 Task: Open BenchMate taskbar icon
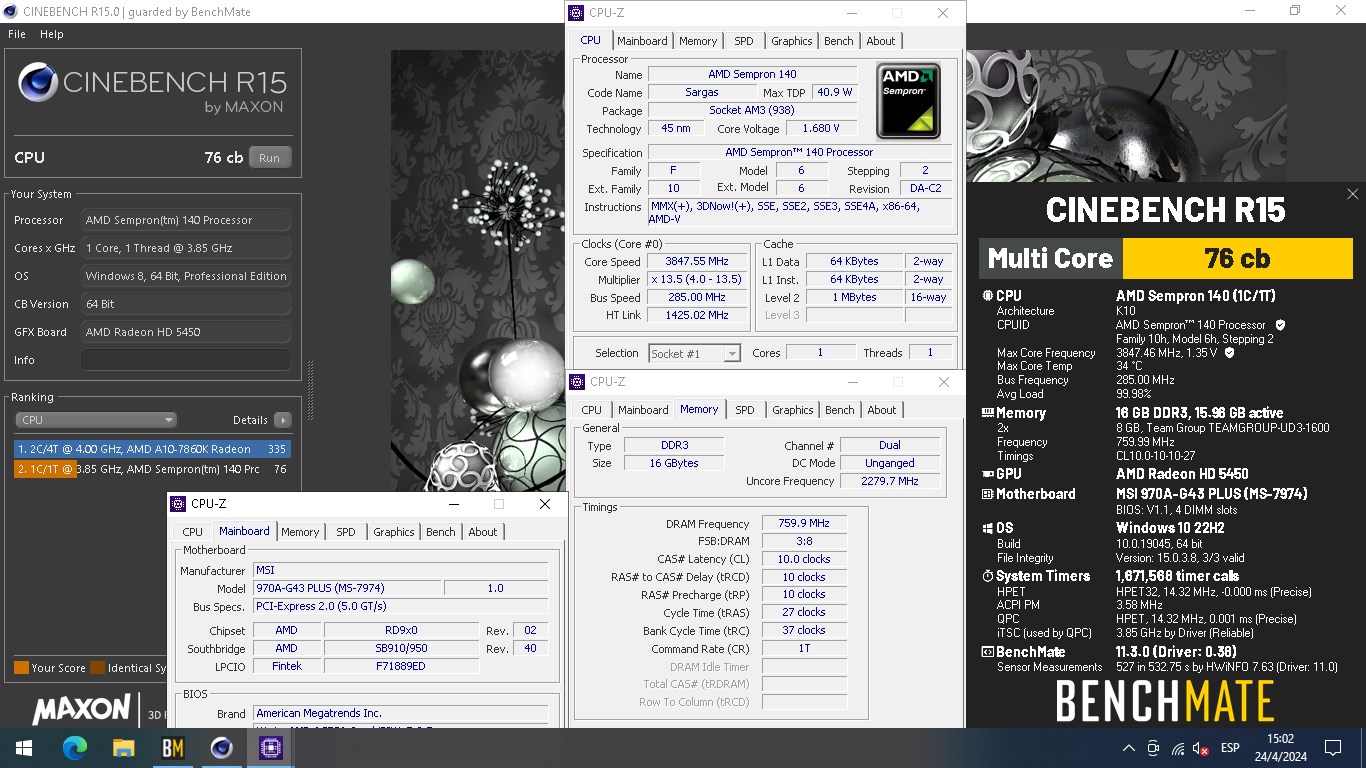172,747
